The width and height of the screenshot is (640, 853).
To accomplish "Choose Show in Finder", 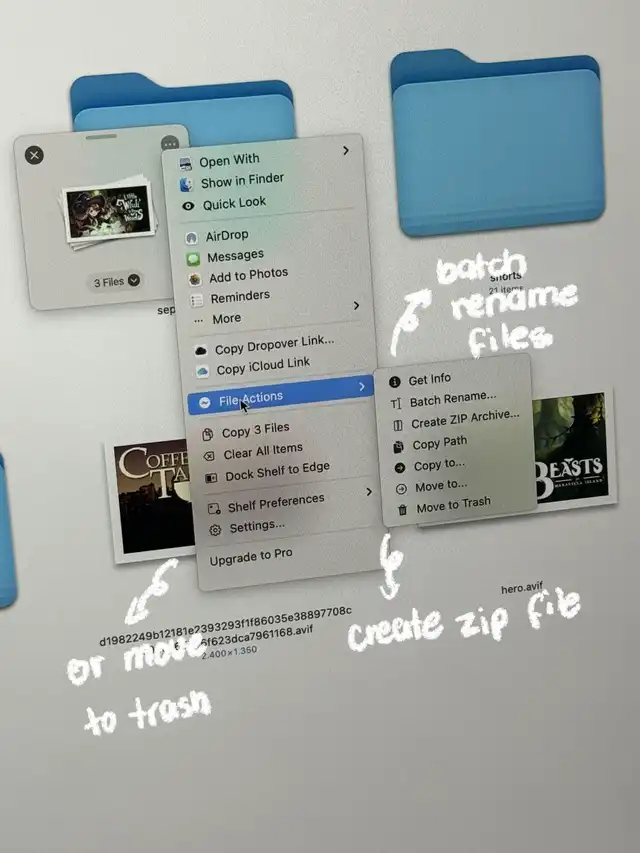I will (x=241, y=181).
